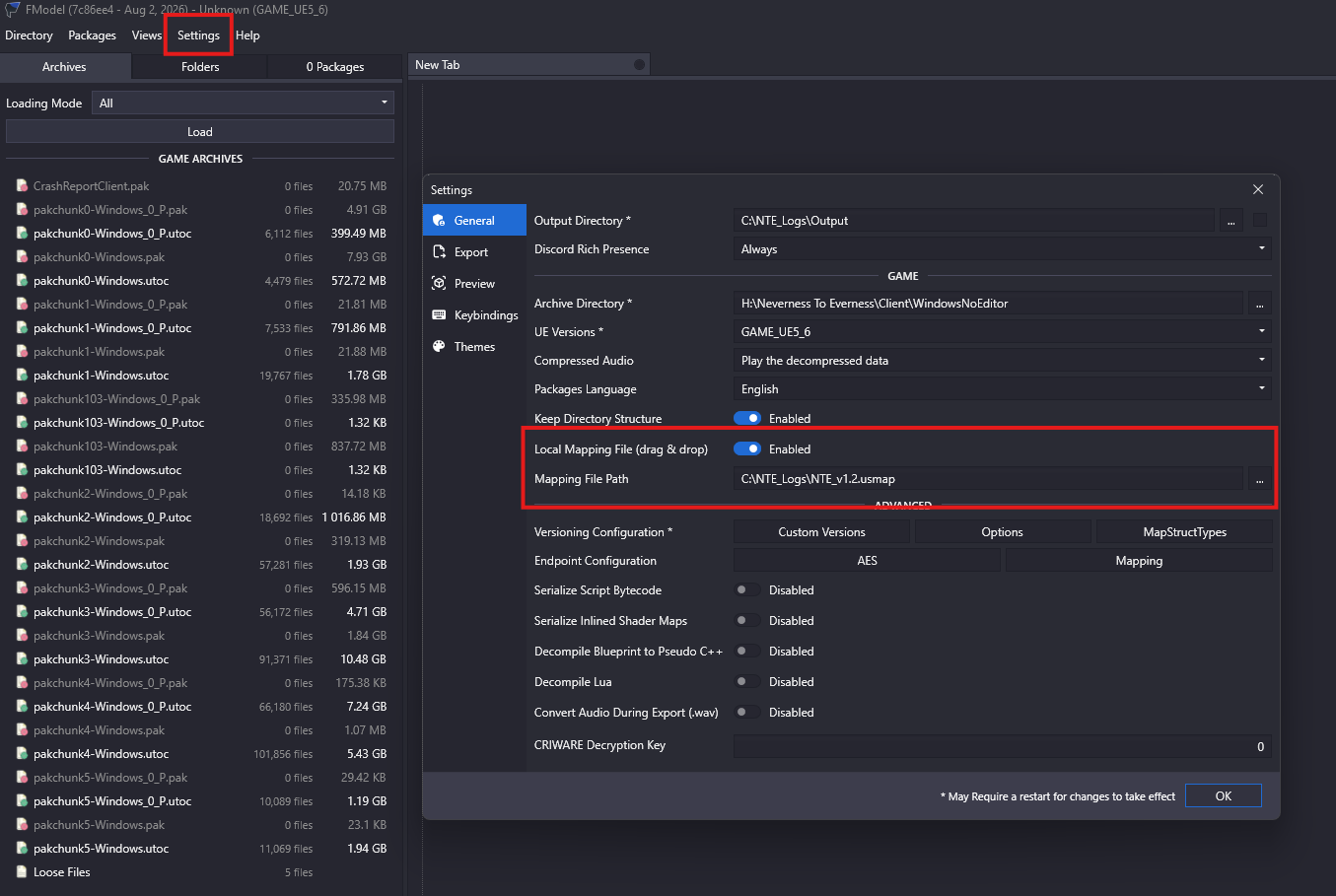Click the CrashReportClient.pak archive icon

pyautogui.click(x=22, y=186)
